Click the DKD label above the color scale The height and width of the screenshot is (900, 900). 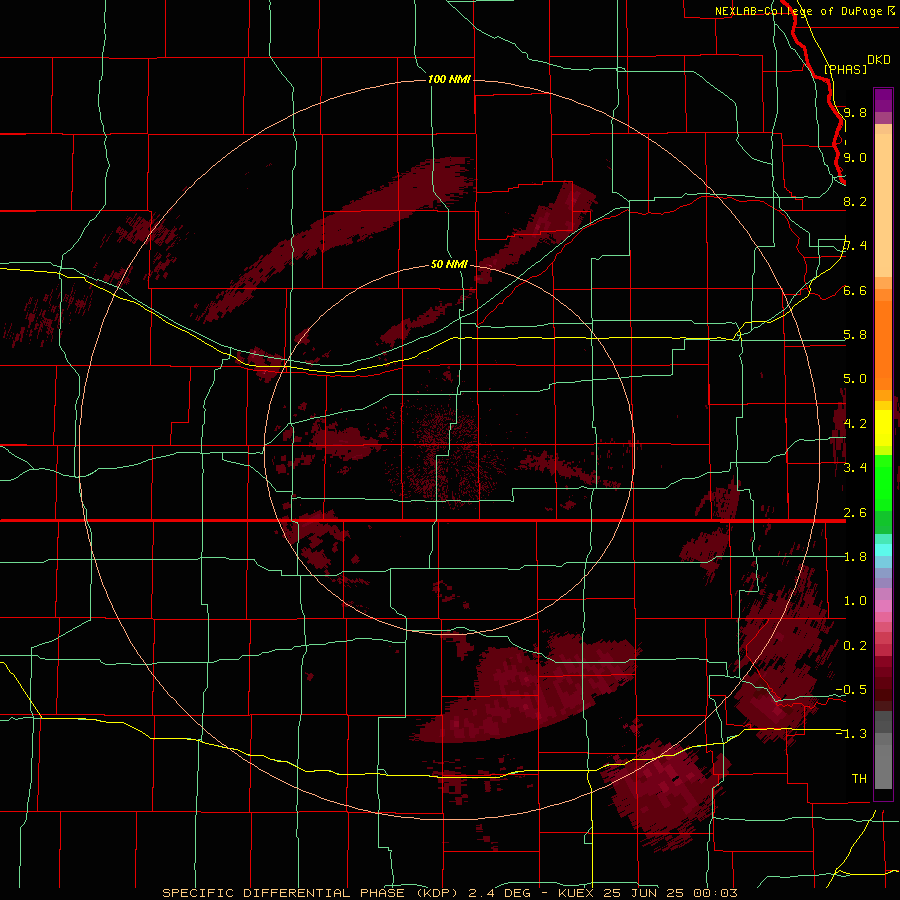tap(879, 60)
